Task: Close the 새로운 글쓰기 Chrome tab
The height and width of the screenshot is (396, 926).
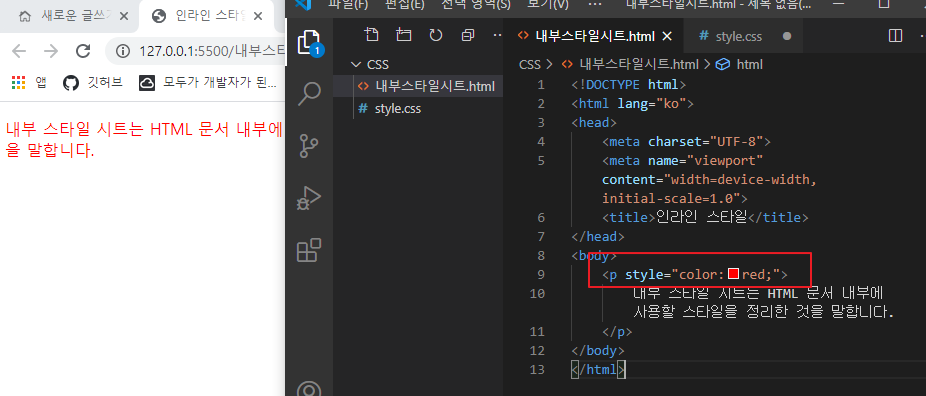Action: [x=123, y=17]
